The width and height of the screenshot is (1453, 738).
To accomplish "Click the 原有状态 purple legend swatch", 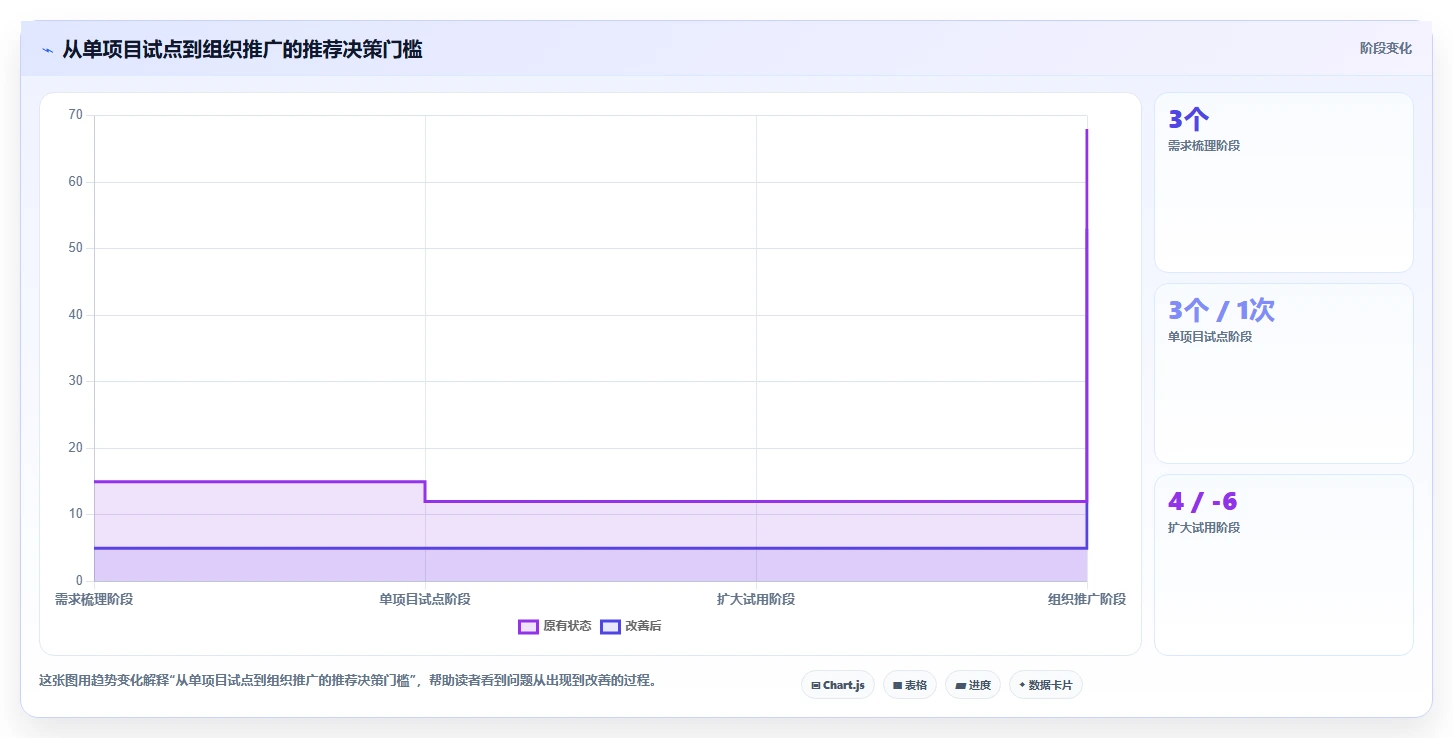I will pyautogui.click(x=528, y=626).
